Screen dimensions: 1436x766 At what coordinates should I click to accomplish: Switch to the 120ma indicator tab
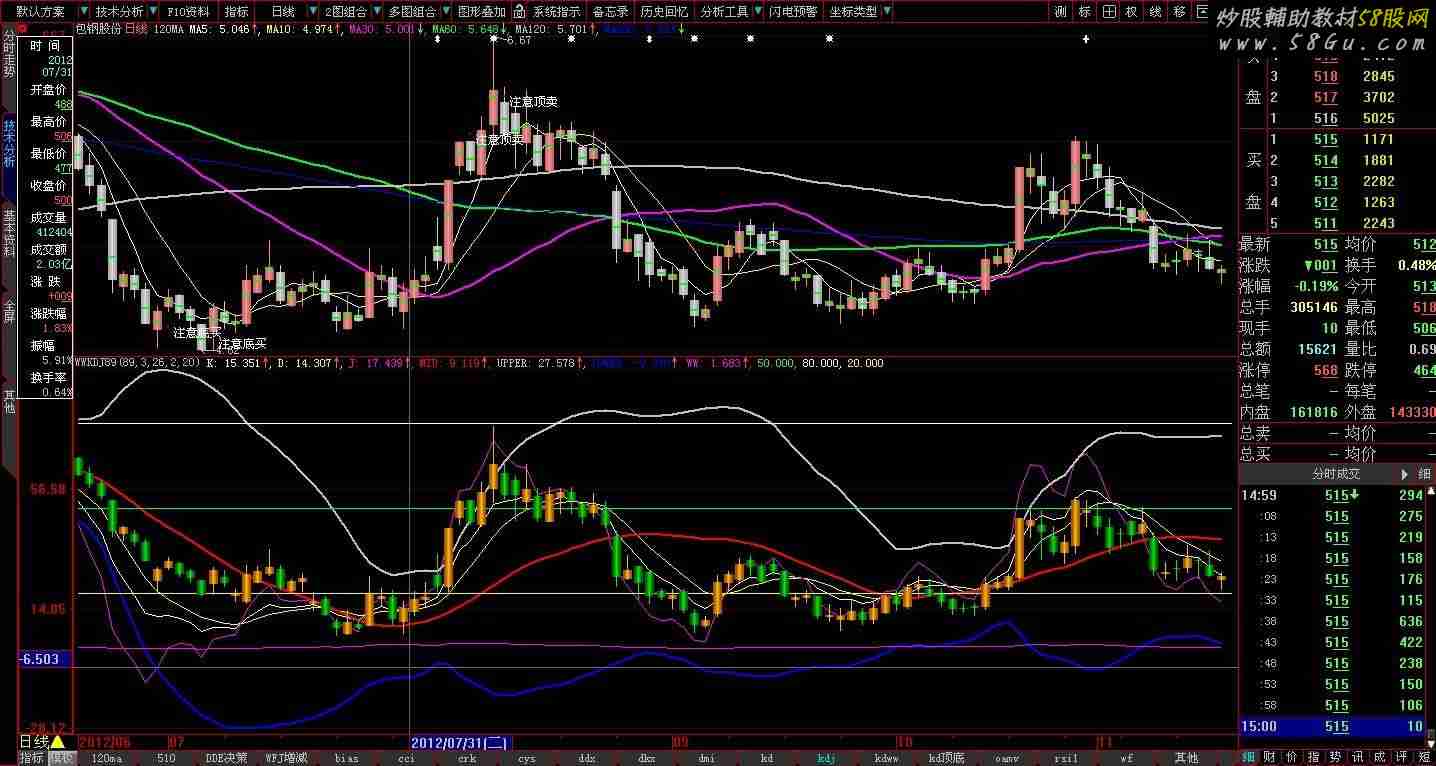(106, 758)
